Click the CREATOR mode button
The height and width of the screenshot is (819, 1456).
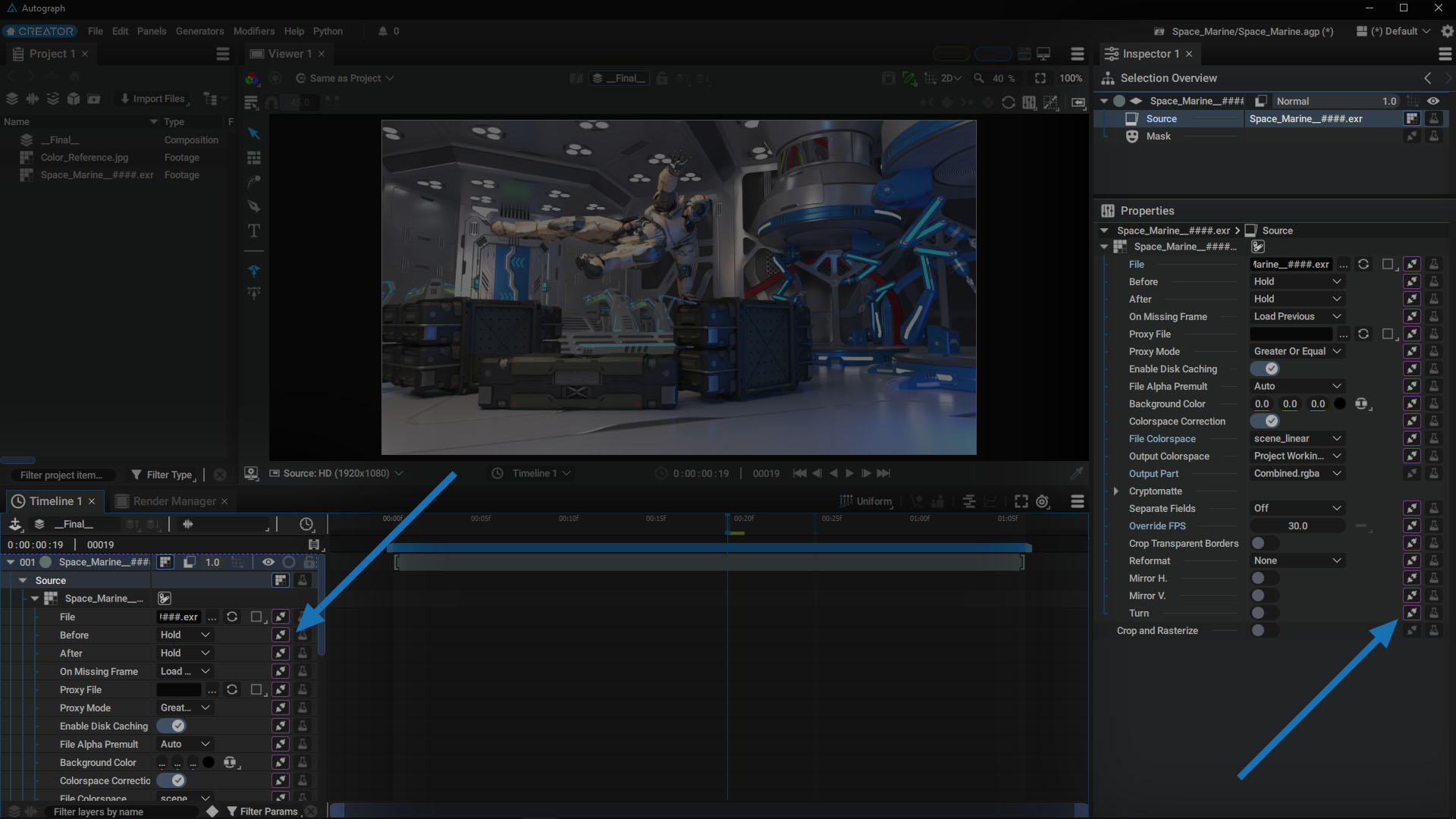coord(40,31)
